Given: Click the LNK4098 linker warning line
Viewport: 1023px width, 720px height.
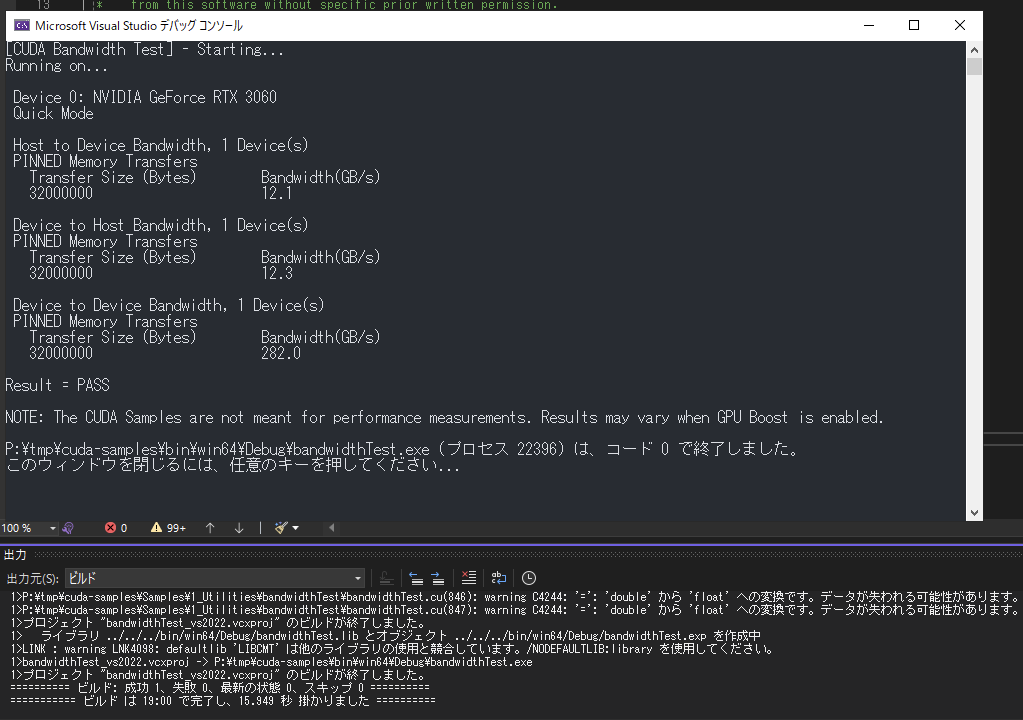Looking at the screenshot, I should pos(392,649).
